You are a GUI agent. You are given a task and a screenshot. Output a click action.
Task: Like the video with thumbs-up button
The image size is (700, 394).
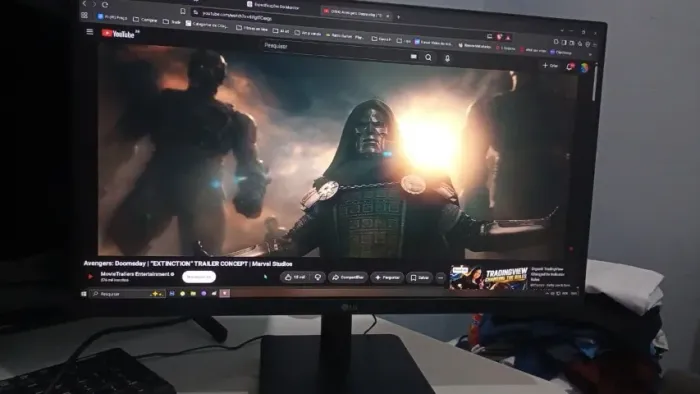295,277
